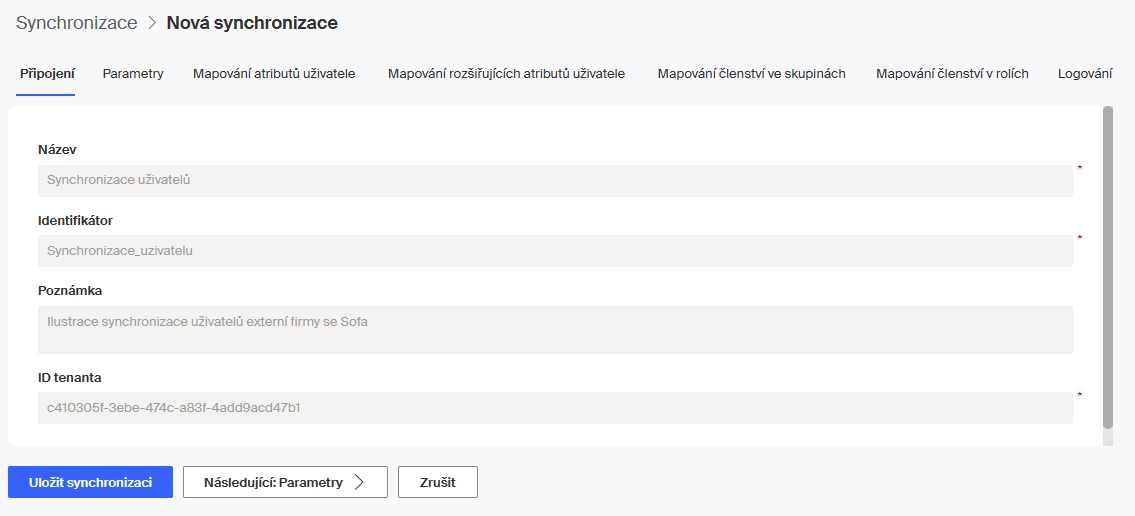Click the red required asterisk beside Název
Viewport: 1135px width, 516px height.
[x=1080, y=169]
